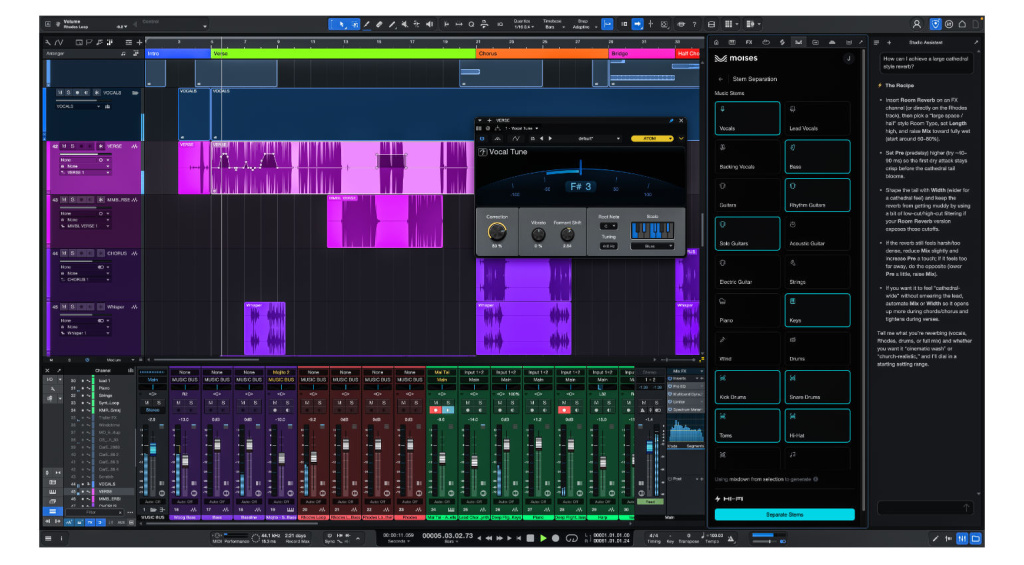Mute the Whisper track
Image resolution: width=1024 pixels, height=565 pixels.
point(64,307)
